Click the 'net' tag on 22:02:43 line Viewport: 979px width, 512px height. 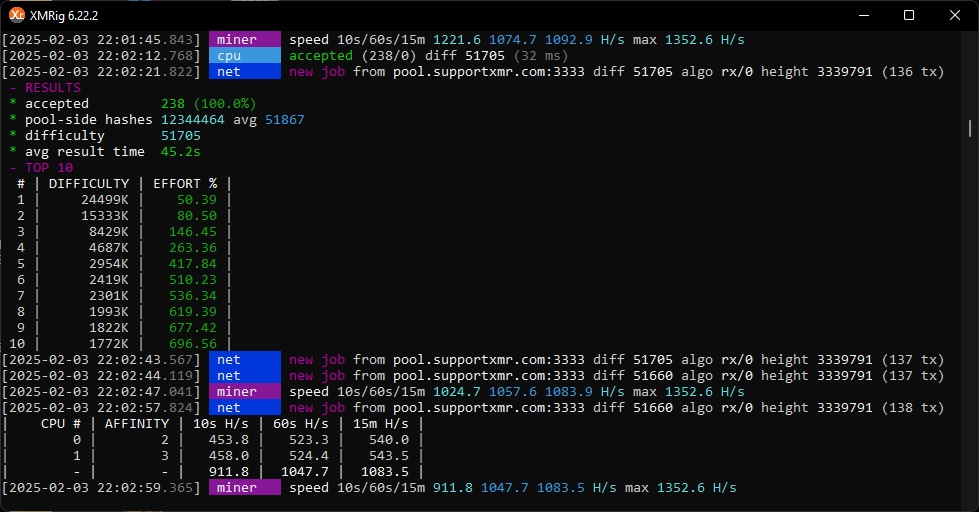(245, 360)
